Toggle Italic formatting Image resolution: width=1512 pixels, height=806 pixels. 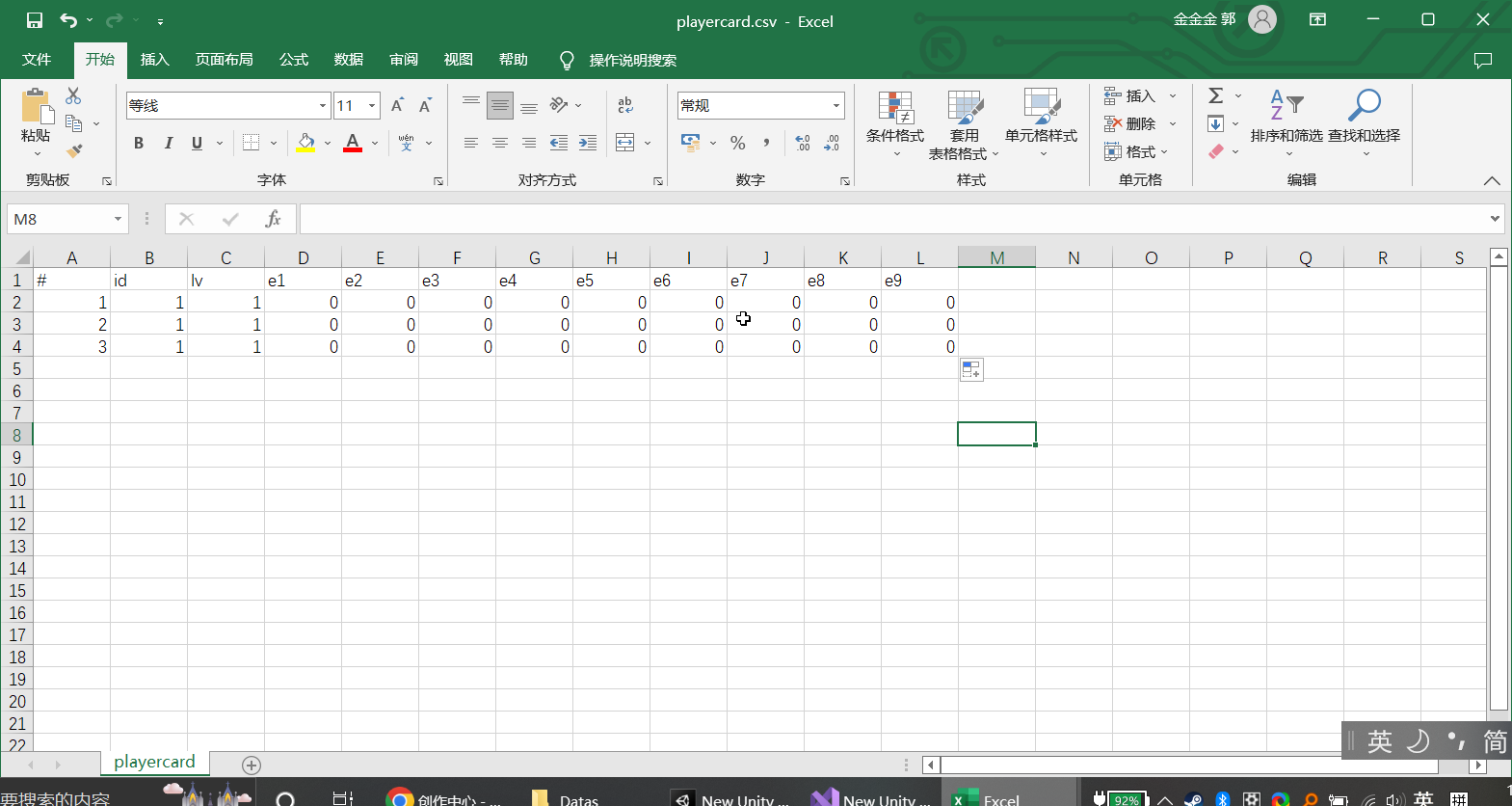[168, 143]
